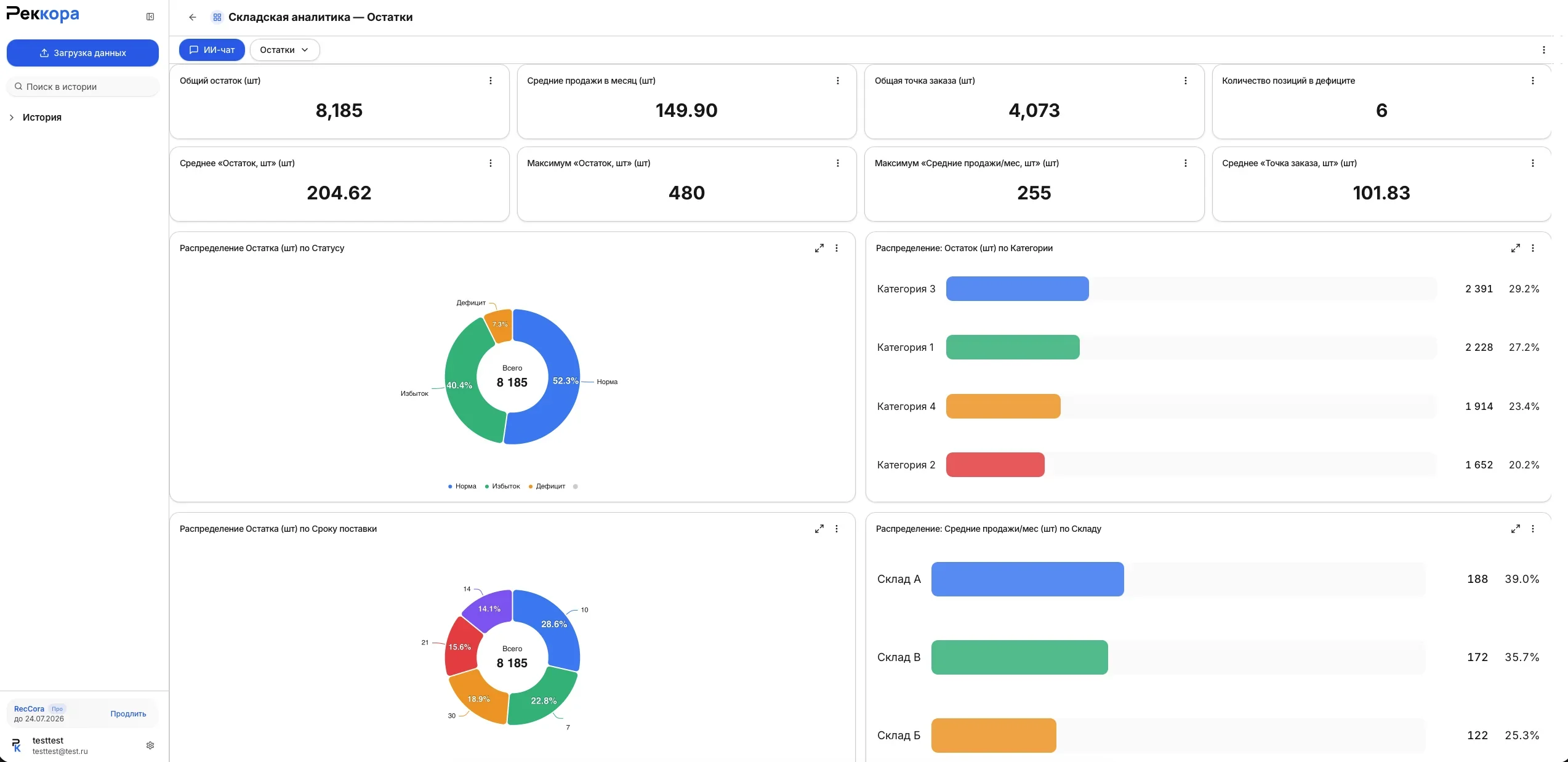Click the RecCora Про plan badge
The height and width of the screenshot is (762, 1568).
(x=57, y=709)
